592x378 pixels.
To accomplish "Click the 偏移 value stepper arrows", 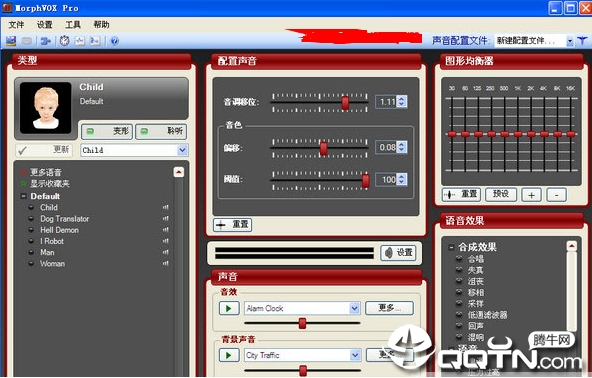I will click(402, 147).
